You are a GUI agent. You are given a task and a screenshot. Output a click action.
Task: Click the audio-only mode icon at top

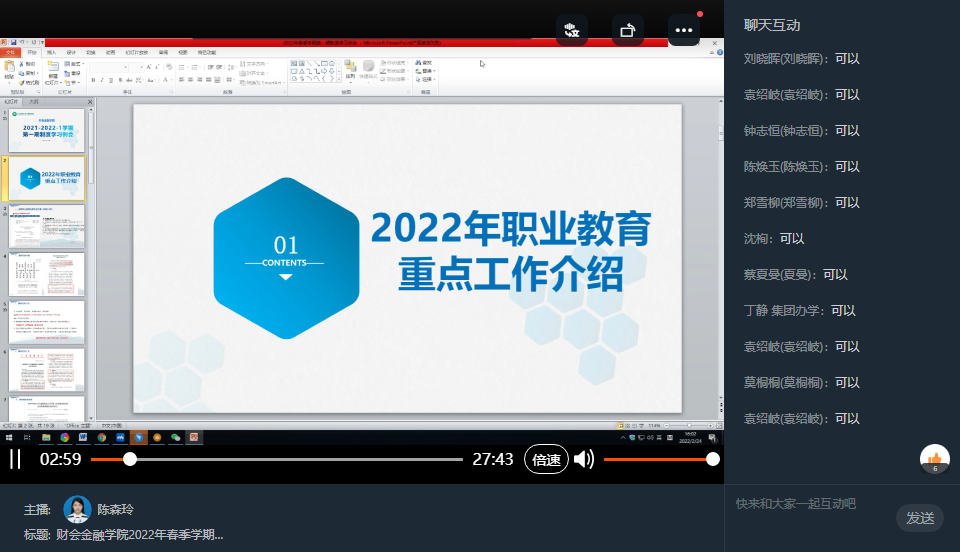[x=572, y=30]
